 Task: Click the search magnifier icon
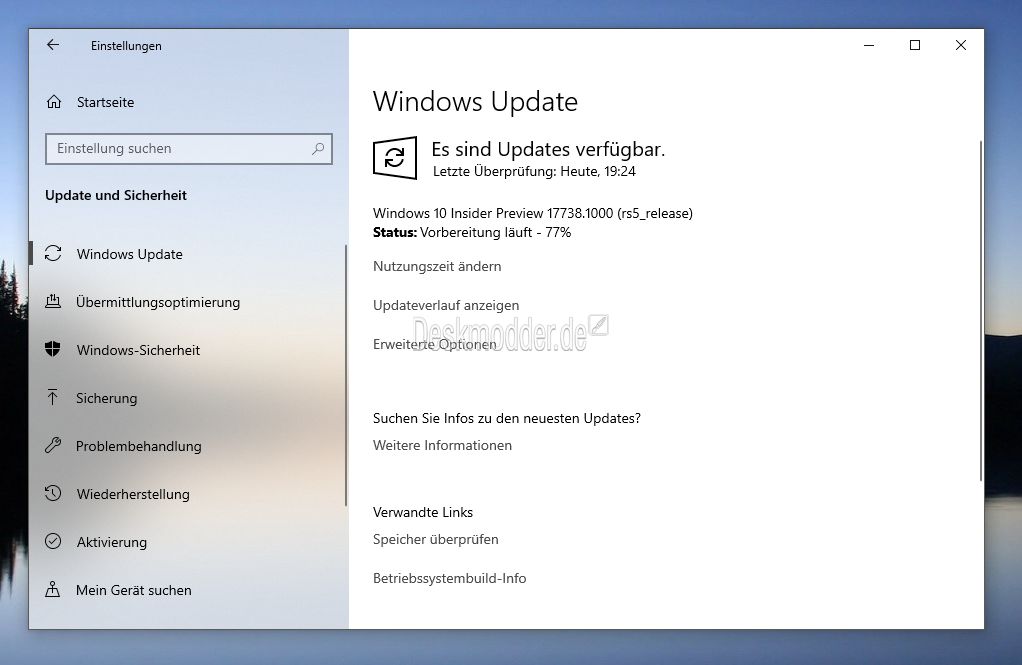click(318, 149)
